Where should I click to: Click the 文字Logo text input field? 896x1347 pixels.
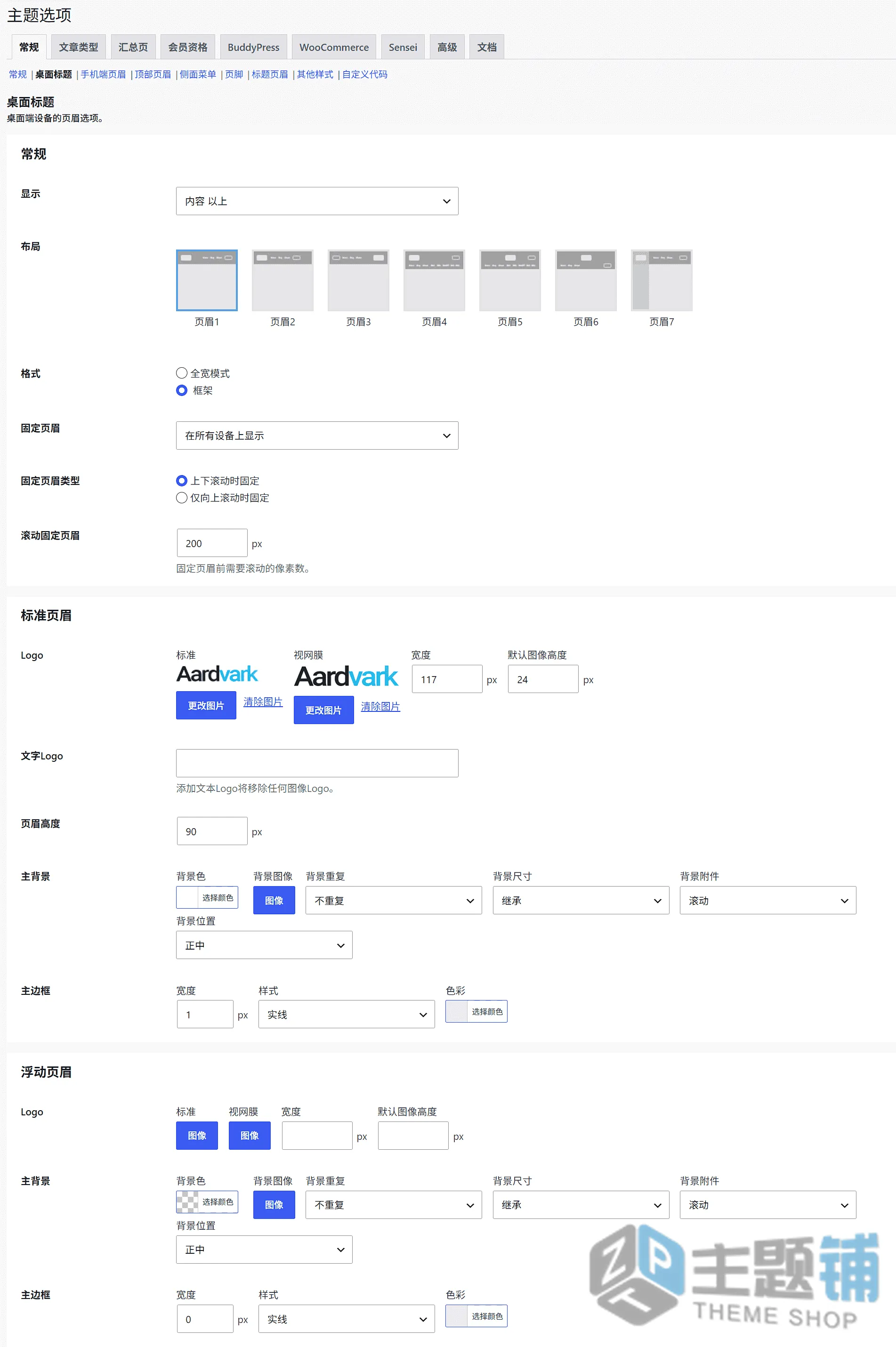pos(317,763)
